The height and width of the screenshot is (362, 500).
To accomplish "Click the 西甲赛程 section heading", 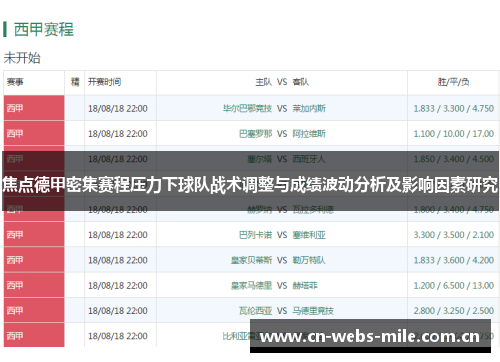I will point(44,29).
